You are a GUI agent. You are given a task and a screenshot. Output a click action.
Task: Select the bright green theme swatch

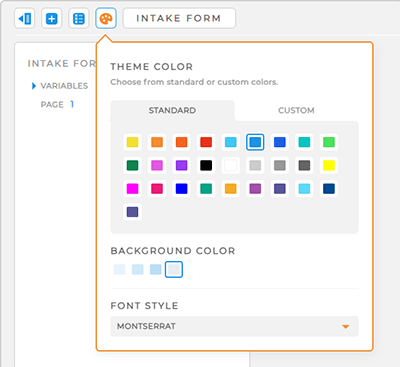tap(329, 142)
